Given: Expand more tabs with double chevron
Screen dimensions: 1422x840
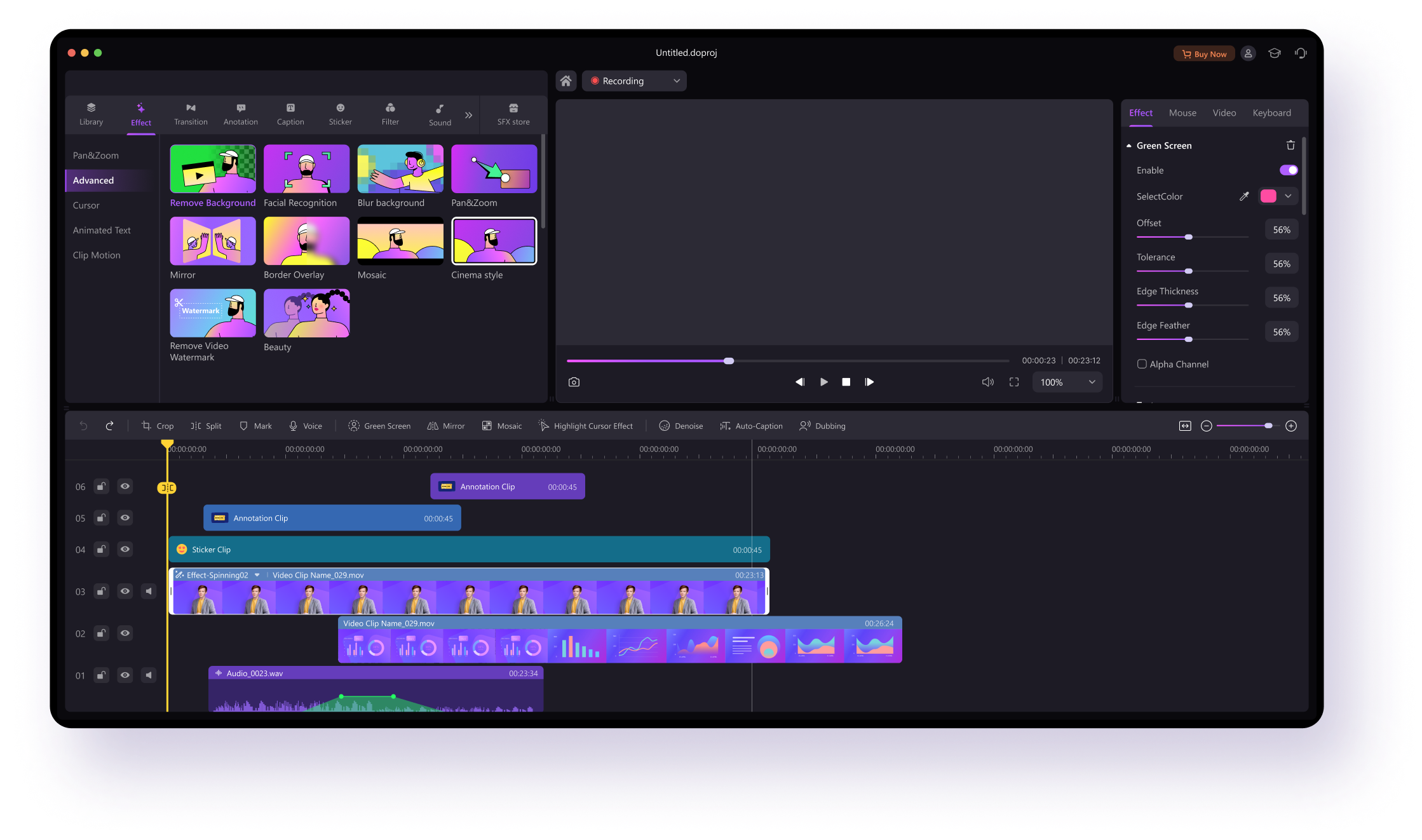Looking at the screenshot, I should (468, 115).
